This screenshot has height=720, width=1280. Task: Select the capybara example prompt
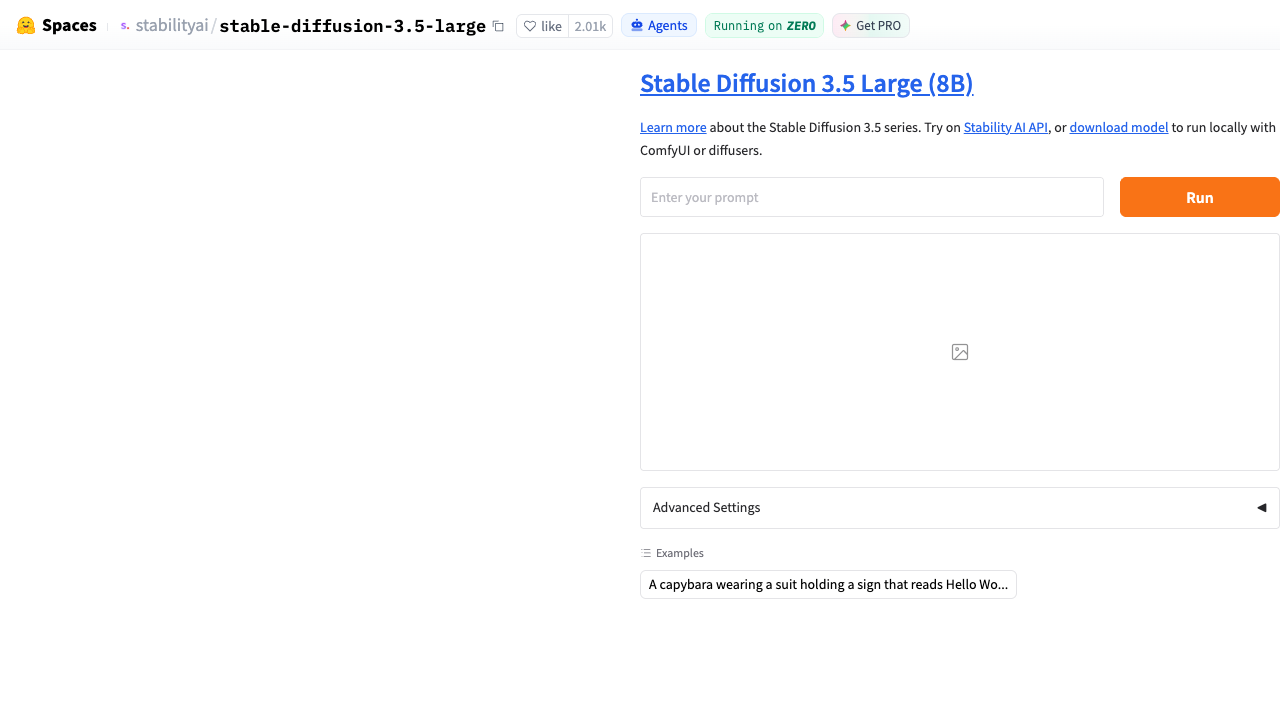828,585
